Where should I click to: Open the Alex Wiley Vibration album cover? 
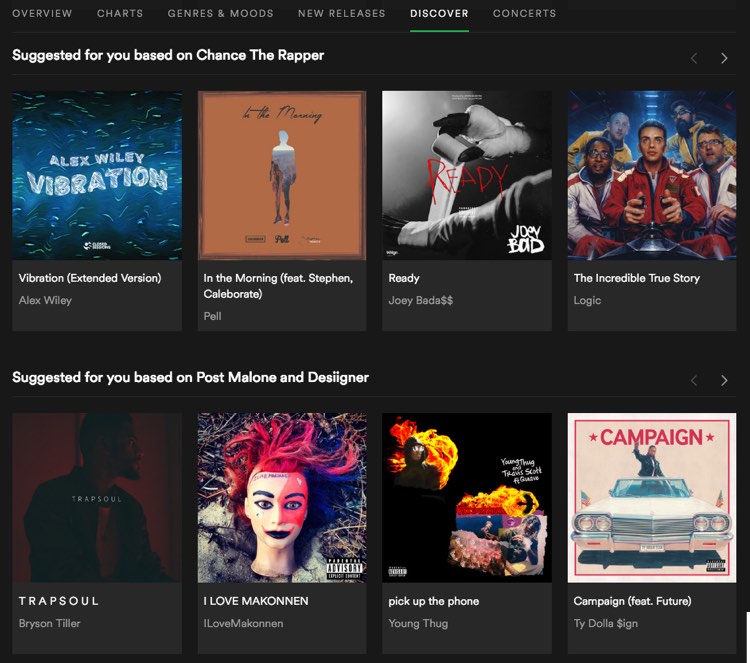[97, 176]
